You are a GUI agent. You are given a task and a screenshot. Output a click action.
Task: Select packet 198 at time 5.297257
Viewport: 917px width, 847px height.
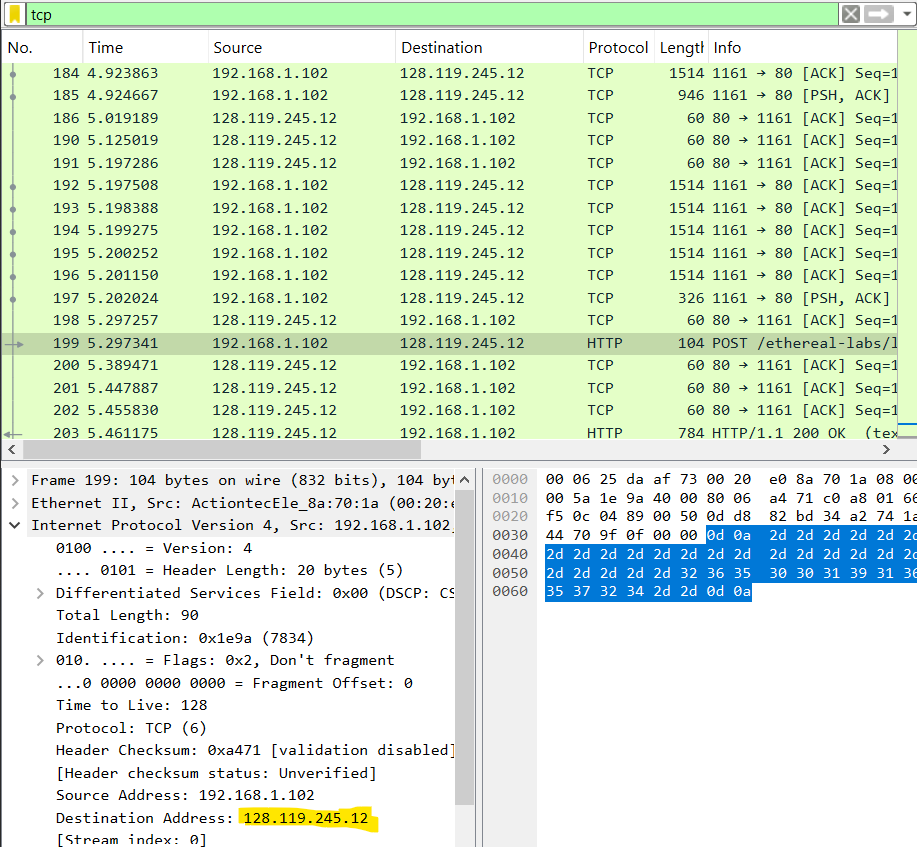pos(449,321)
